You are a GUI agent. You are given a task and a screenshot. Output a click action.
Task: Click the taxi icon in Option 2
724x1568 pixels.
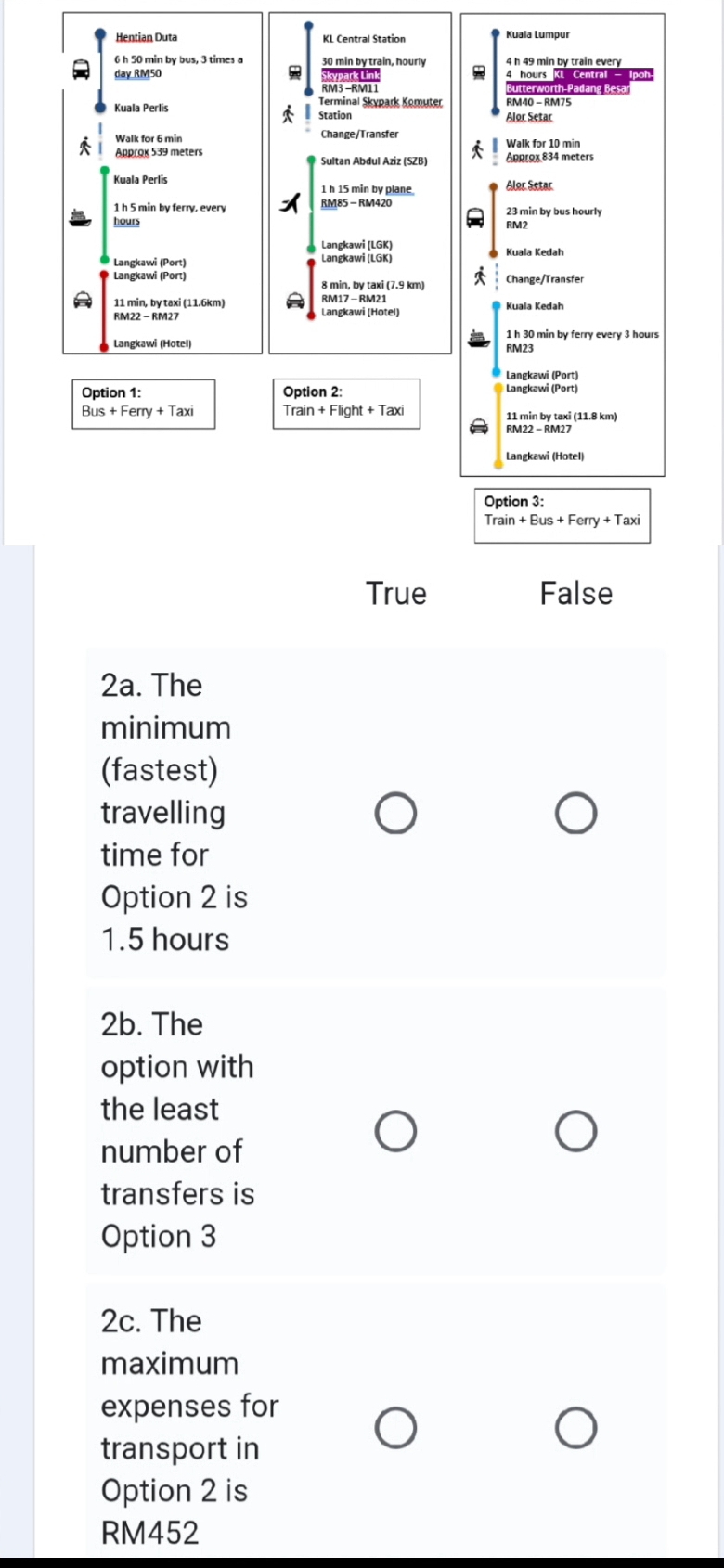(295, 301)
